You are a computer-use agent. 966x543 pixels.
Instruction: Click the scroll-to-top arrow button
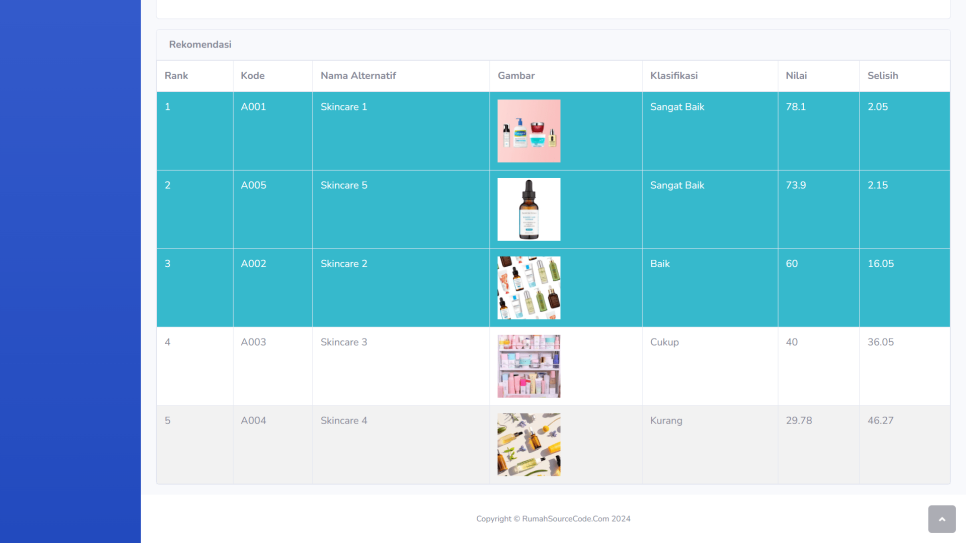tap(941, 519)
